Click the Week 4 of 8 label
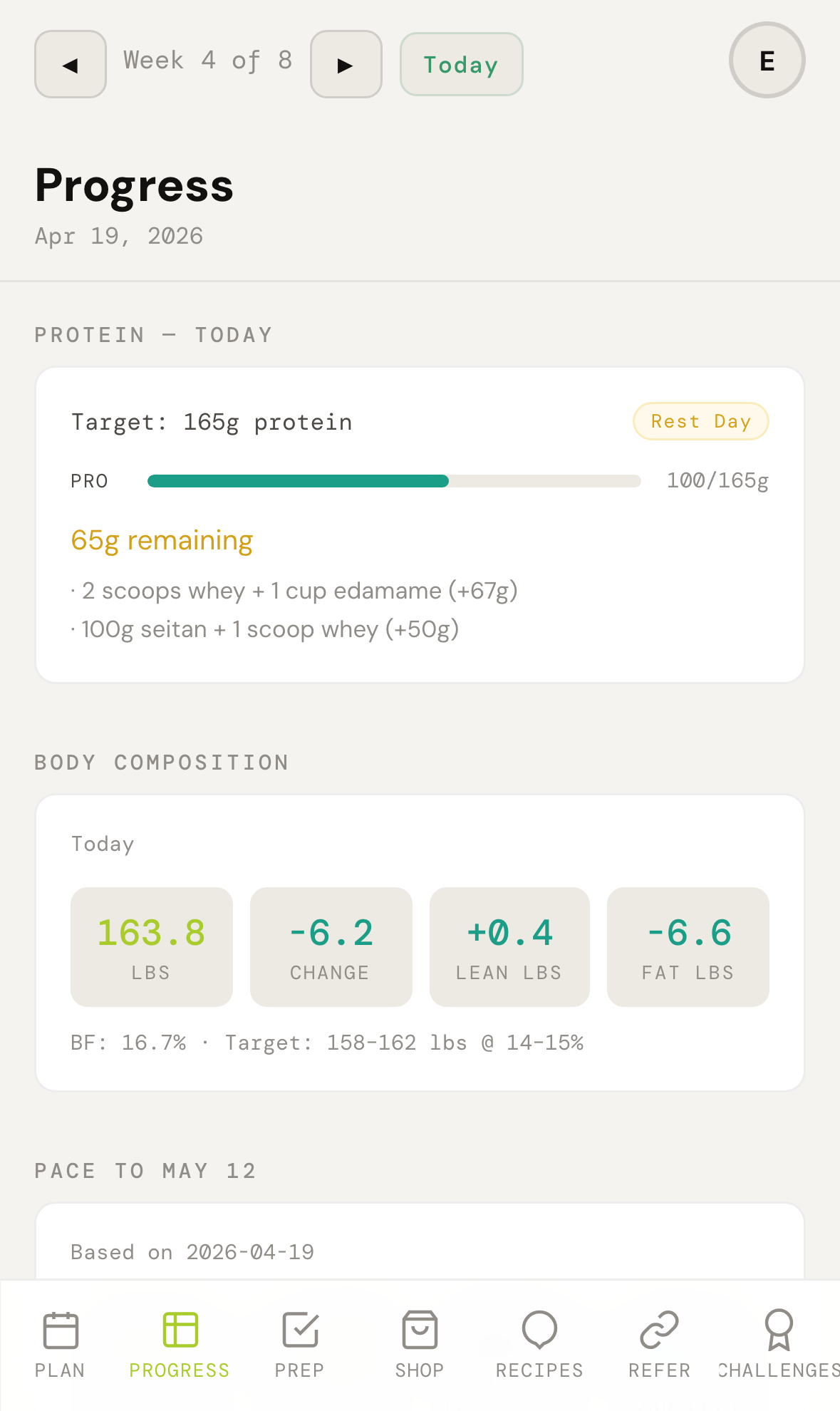The image size is (840, 1411). [x=208, y=61]
